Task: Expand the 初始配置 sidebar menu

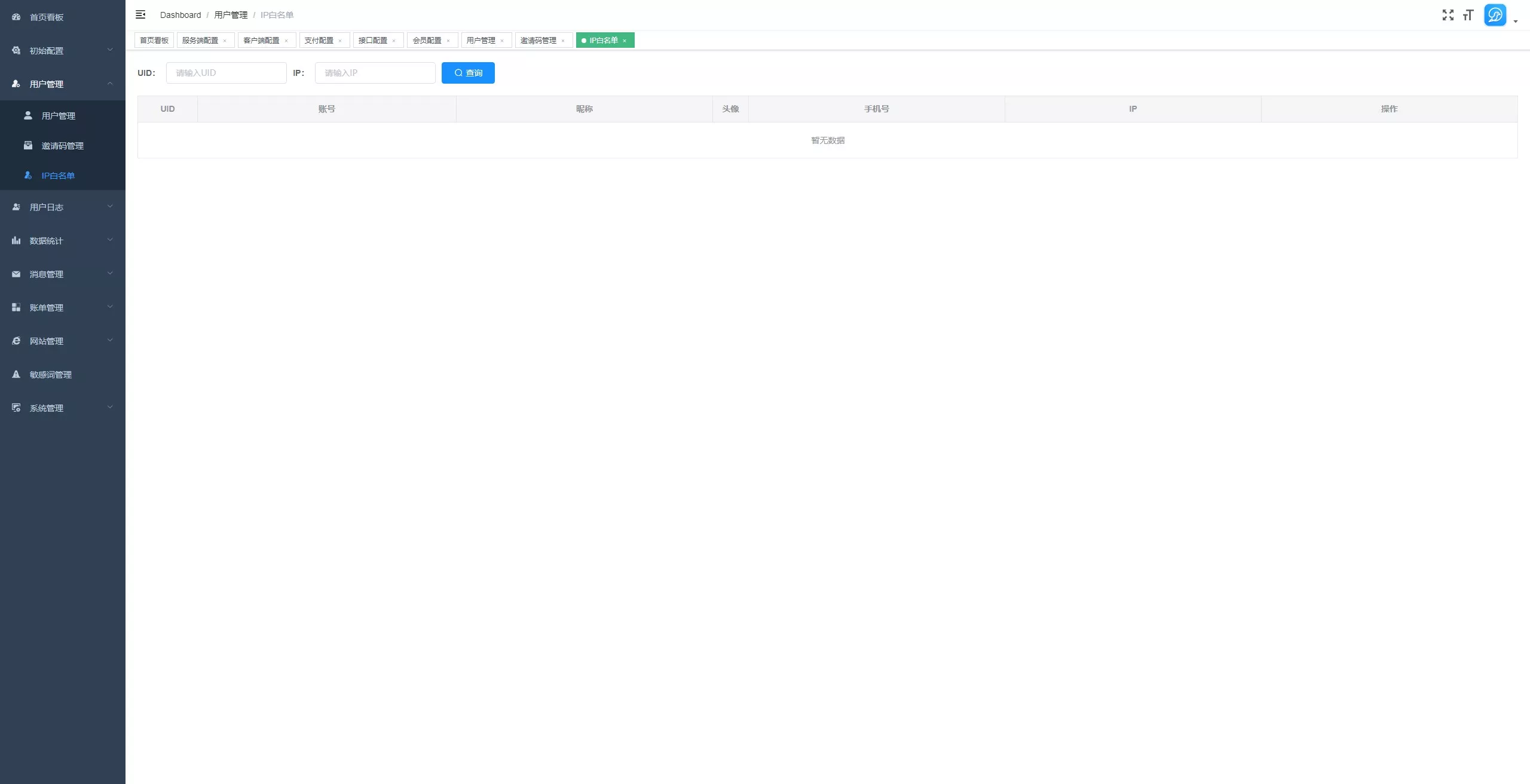Action: 63,51
